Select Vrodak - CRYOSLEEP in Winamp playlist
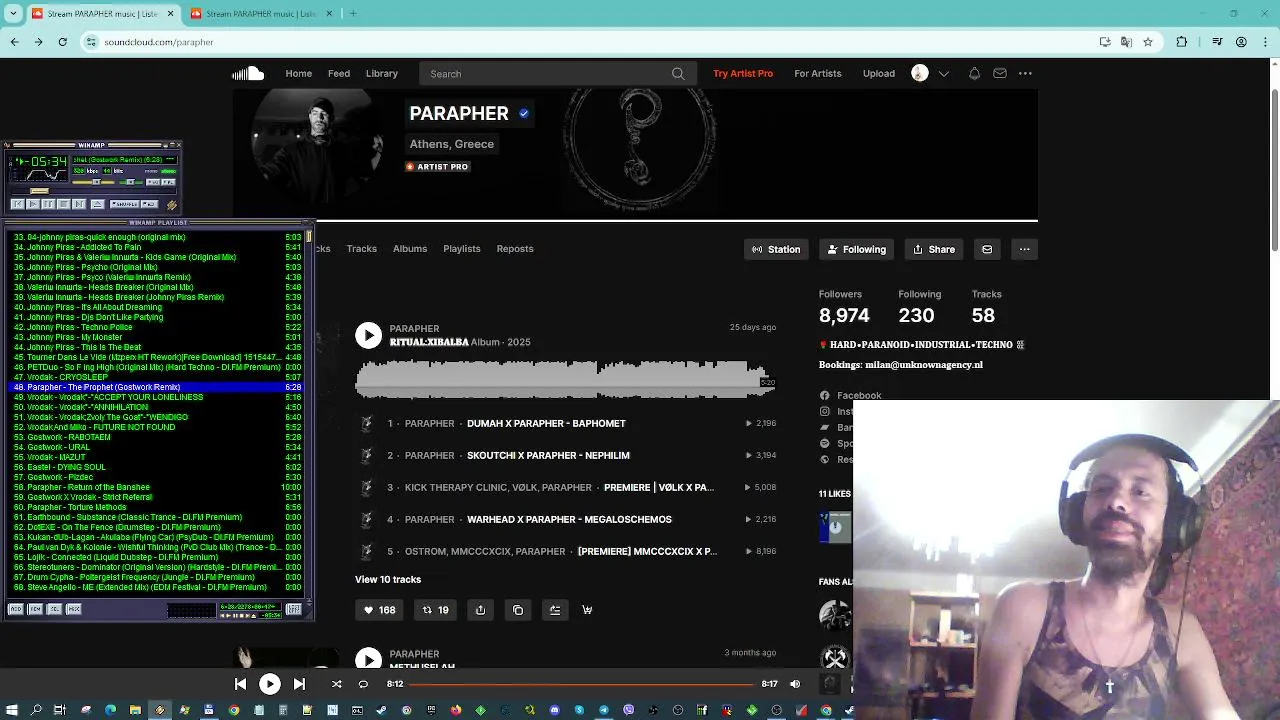Viewport: 1280px width, 720px height. point(157,377)
